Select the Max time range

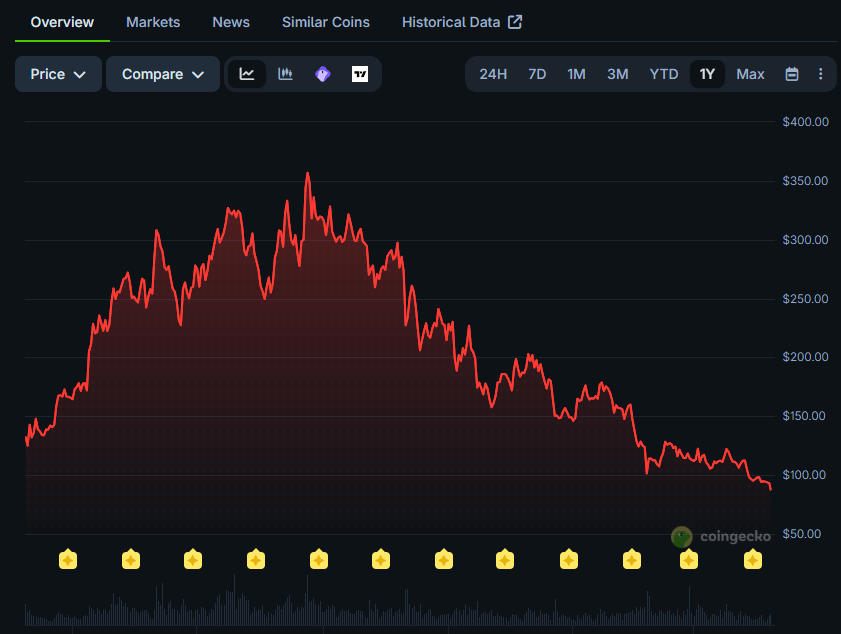pyautogui.click(x=750, y=74)
